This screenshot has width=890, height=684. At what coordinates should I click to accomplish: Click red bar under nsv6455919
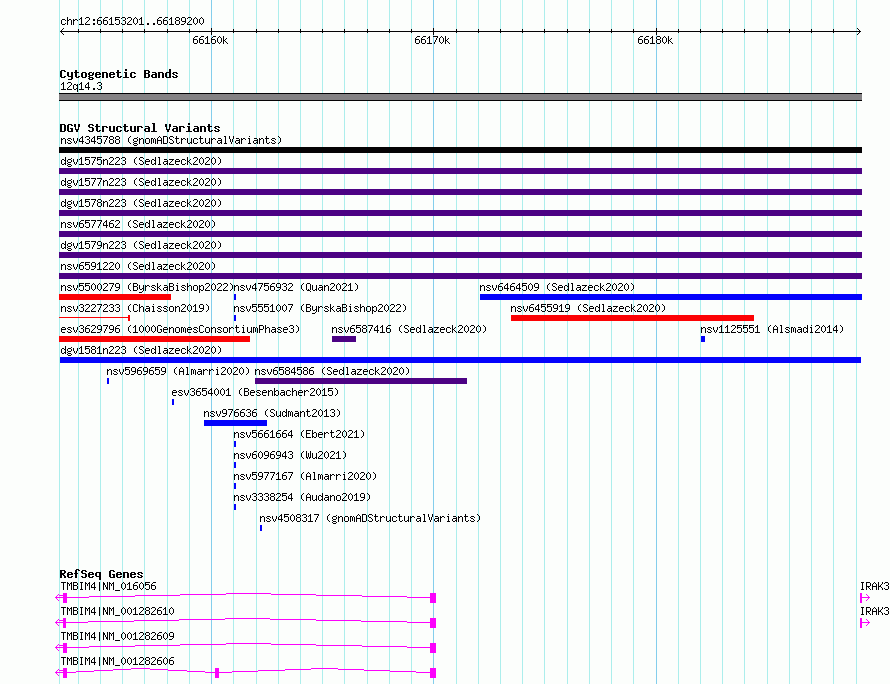(632, 318)
